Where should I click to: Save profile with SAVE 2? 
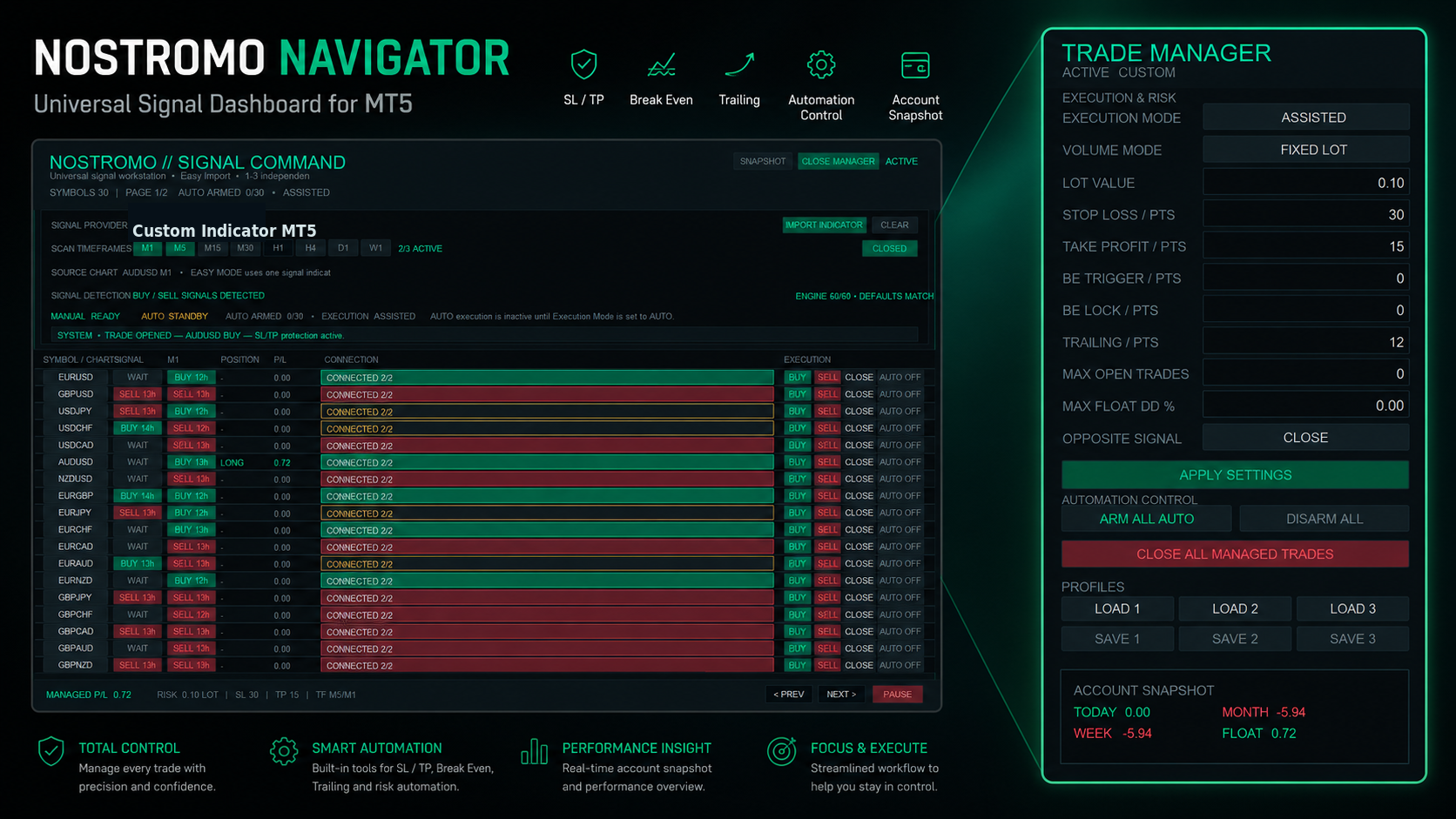[x=1235, y=639]
